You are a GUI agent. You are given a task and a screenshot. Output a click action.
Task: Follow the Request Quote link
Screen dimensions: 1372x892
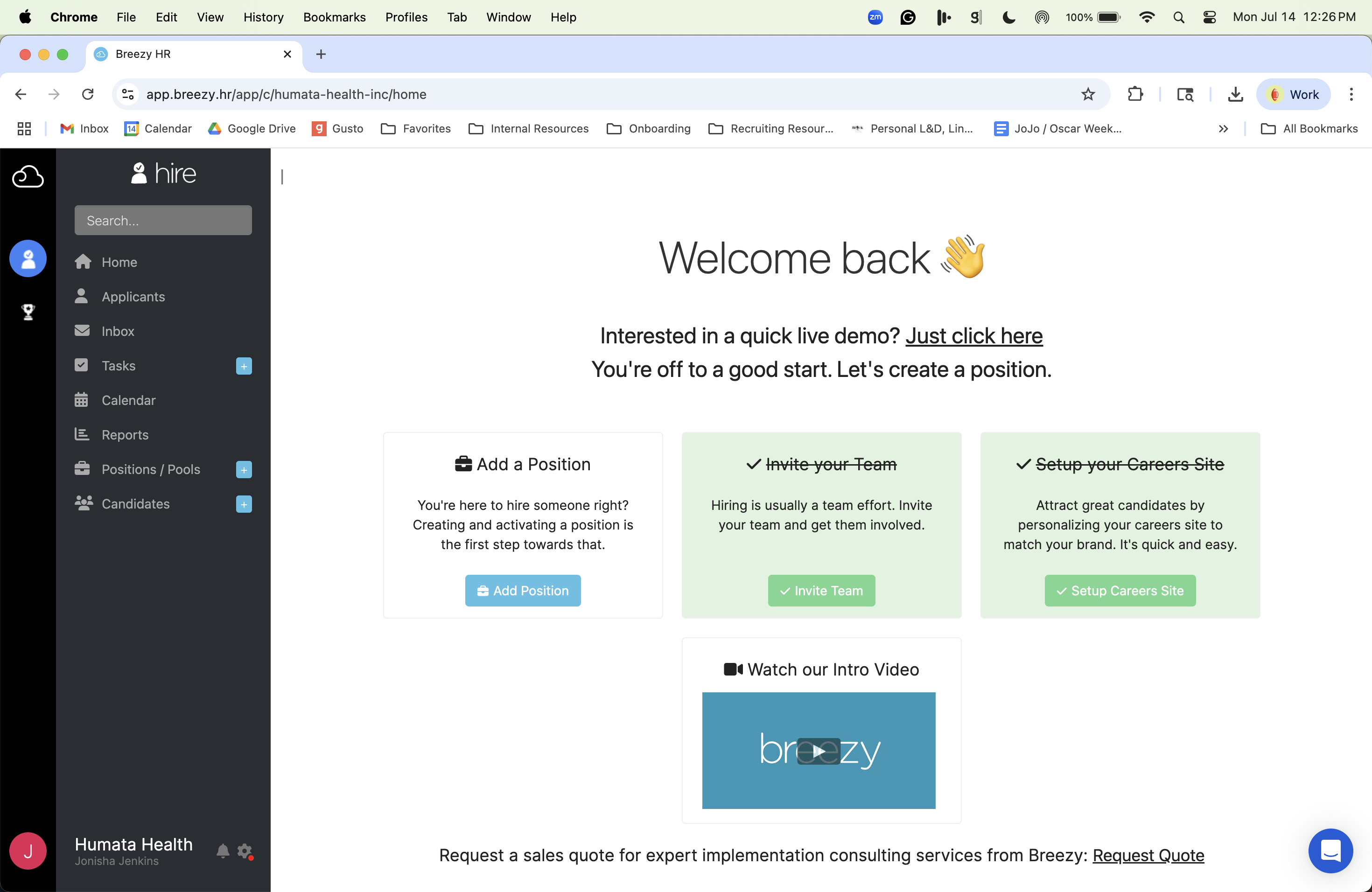tap(1148, 855)
